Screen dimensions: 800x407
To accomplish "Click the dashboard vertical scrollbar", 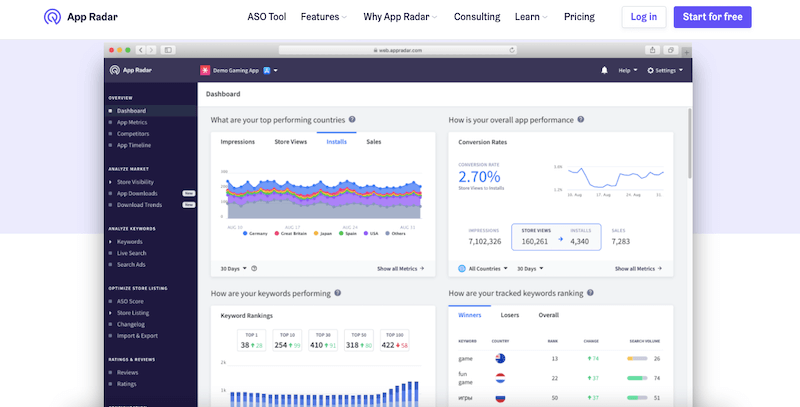I will tap(689, 143).
